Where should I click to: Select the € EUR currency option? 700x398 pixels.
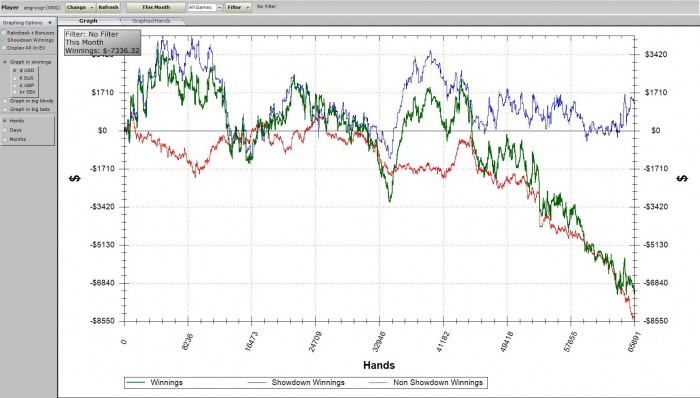click(x=15, y=78)
